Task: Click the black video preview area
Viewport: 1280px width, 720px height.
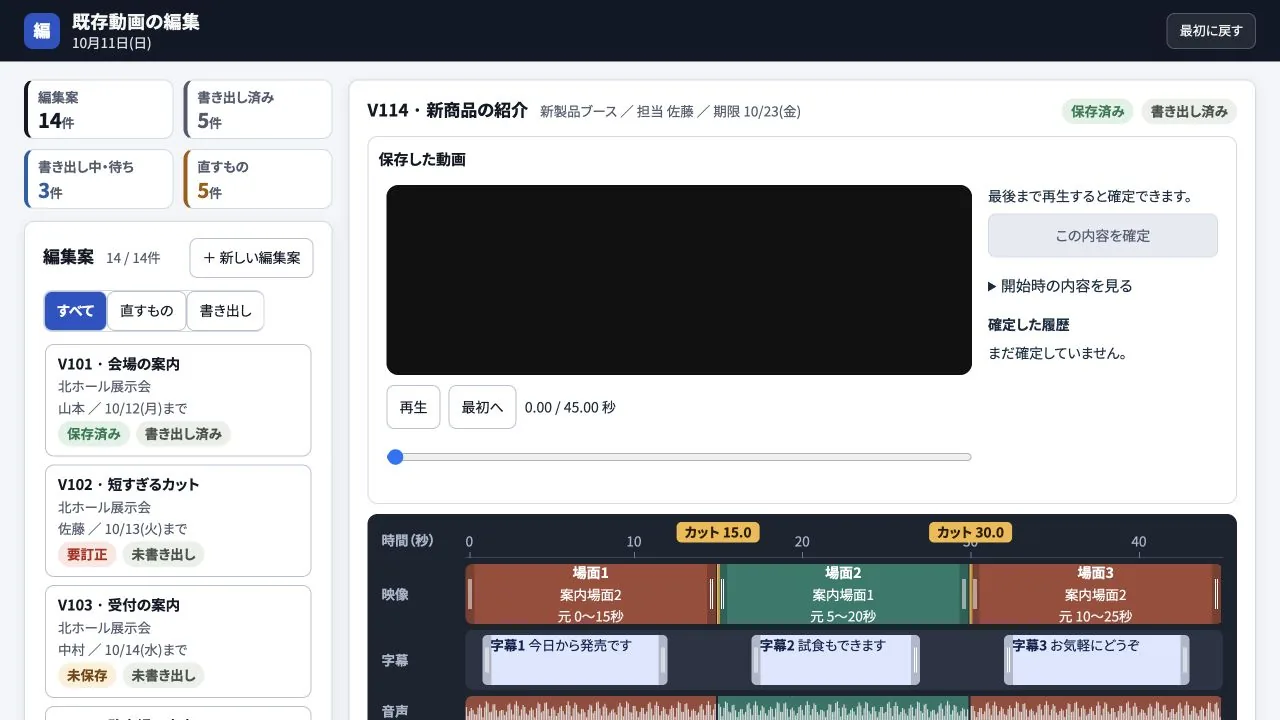Action: point(679,280)
